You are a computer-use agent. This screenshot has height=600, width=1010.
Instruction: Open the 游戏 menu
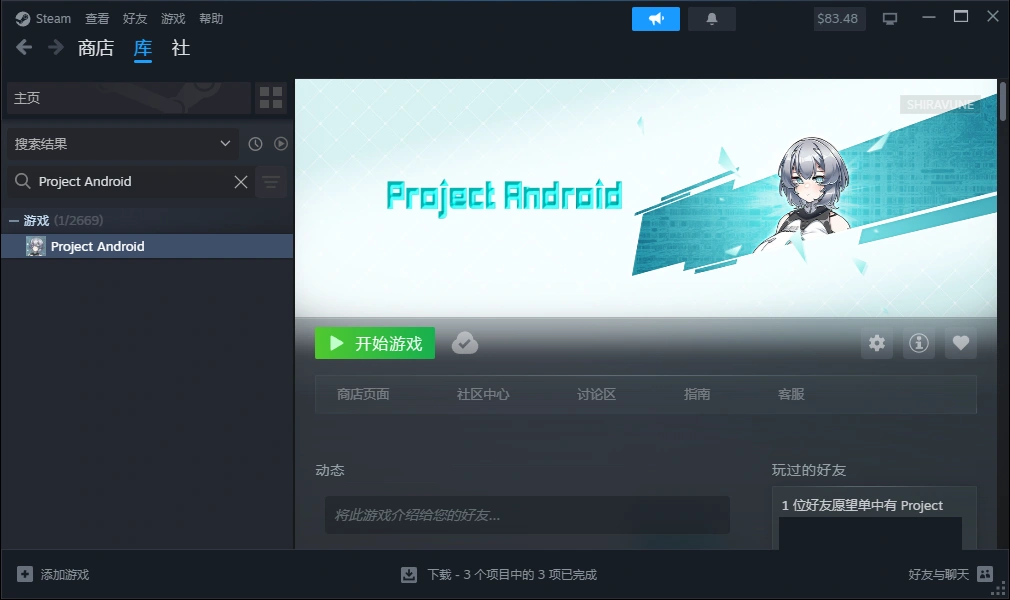tap(173, 19)
